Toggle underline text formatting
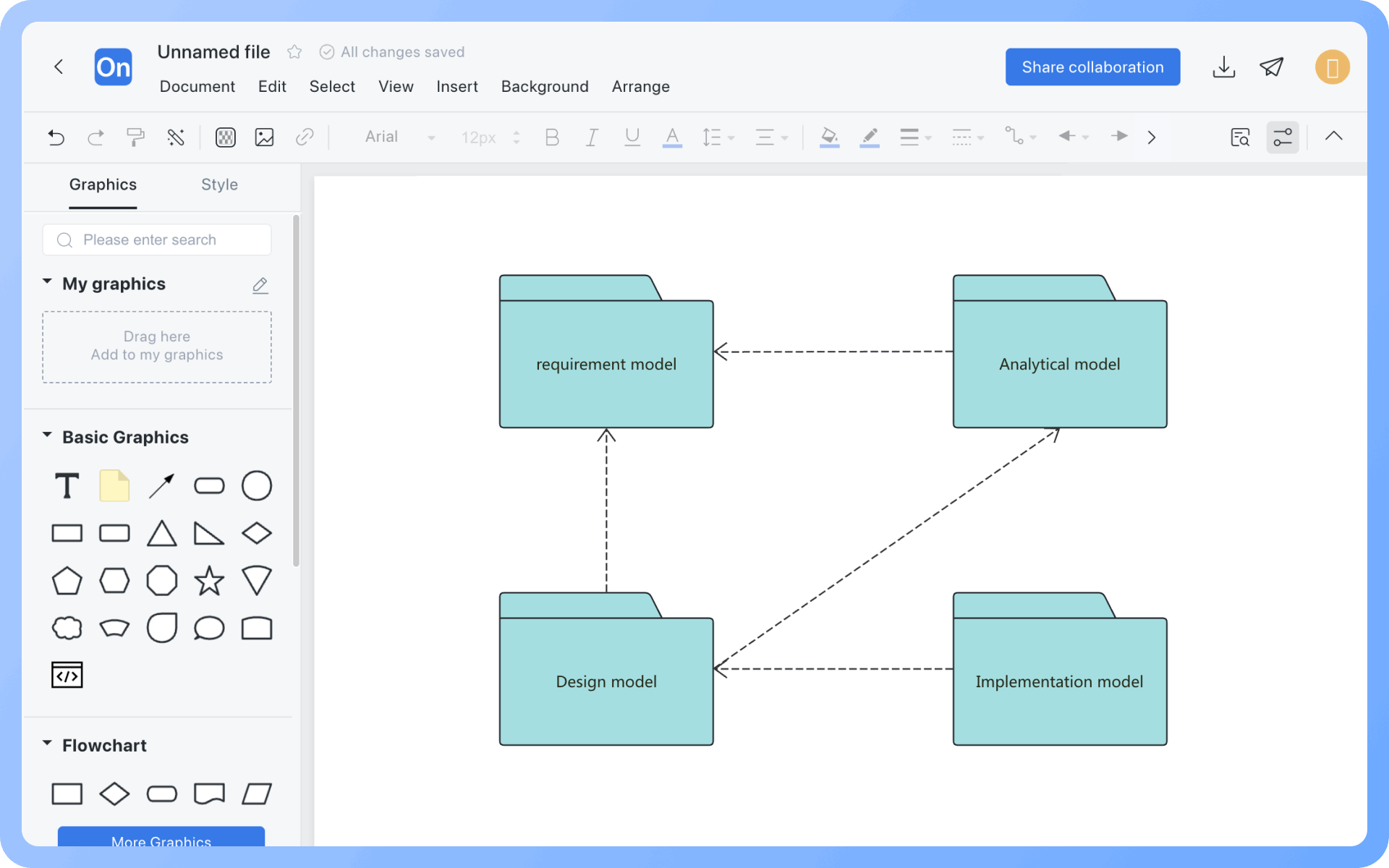 tap(632, 137)
